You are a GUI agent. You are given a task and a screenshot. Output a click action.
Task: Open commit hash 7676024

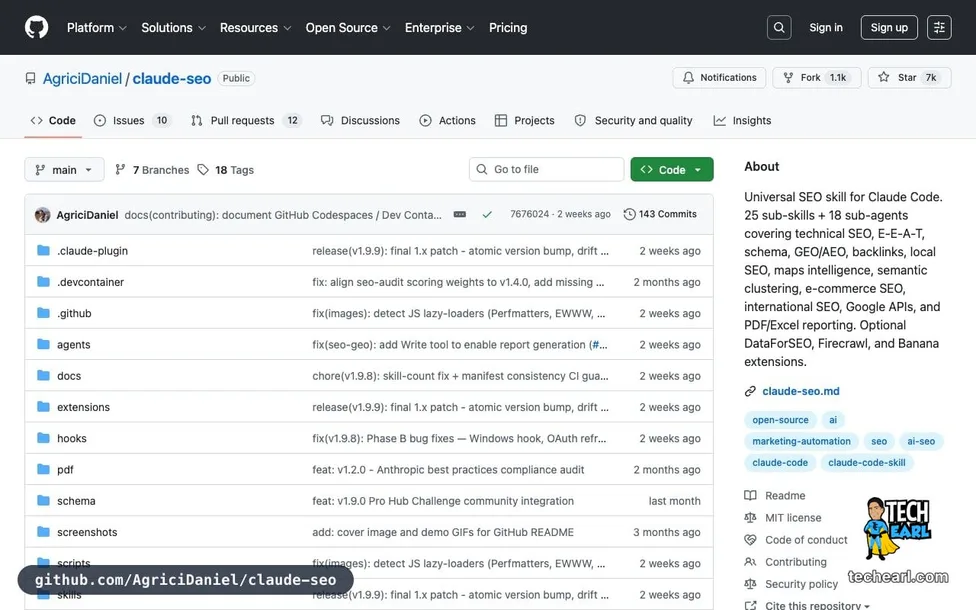[x=529, y=214]
